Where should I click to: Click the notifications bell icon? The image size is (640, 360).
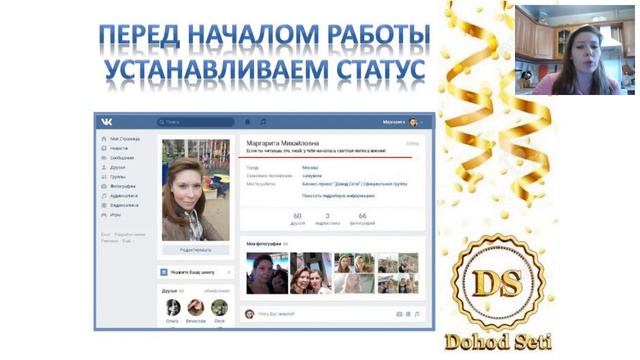247,122
